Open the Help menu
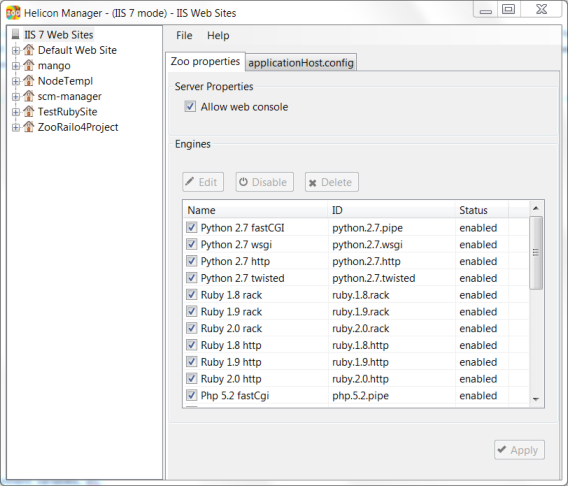This screenshot has width=568, height=486. click(x=218, y=35)
